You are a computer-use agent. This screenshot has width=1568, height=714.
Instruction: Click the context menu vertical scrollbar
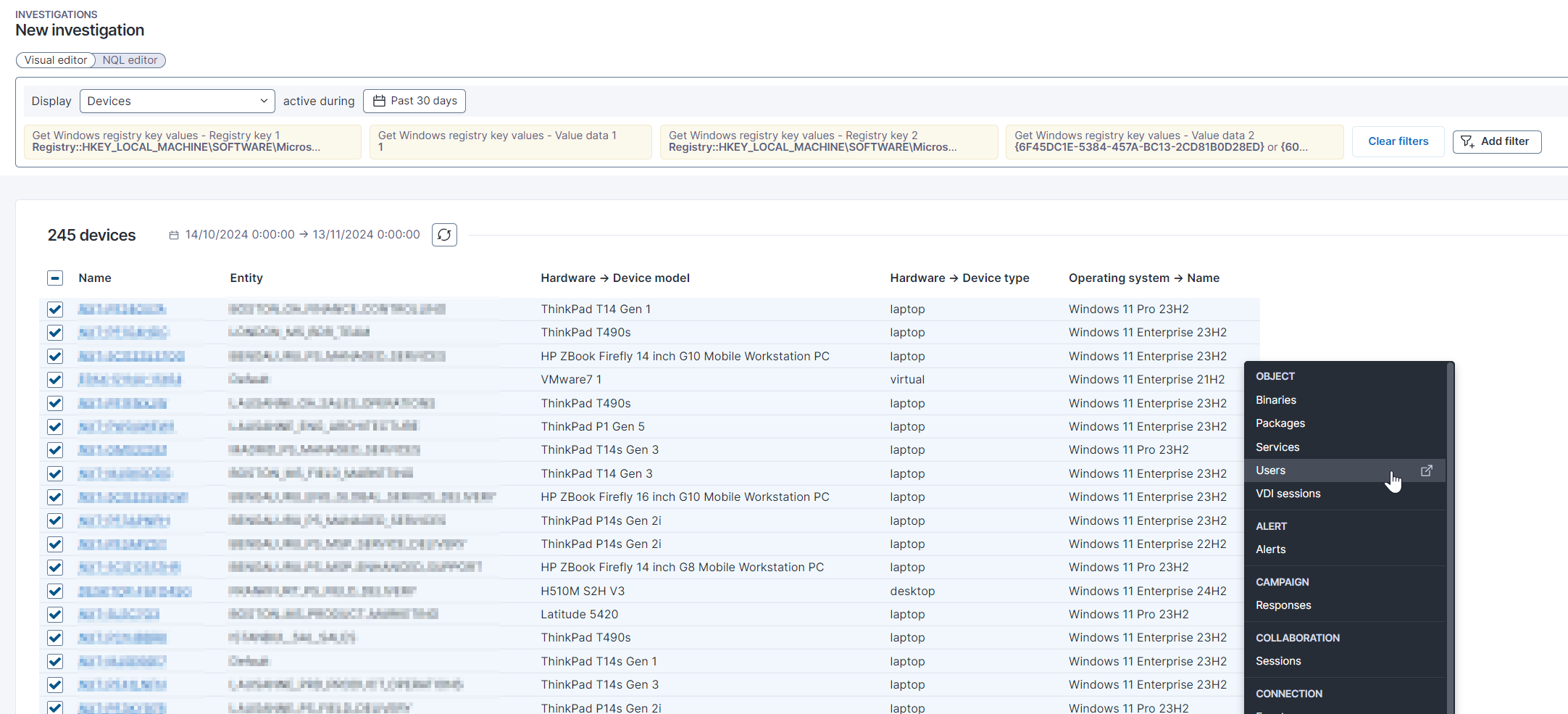coord(1450,536)
